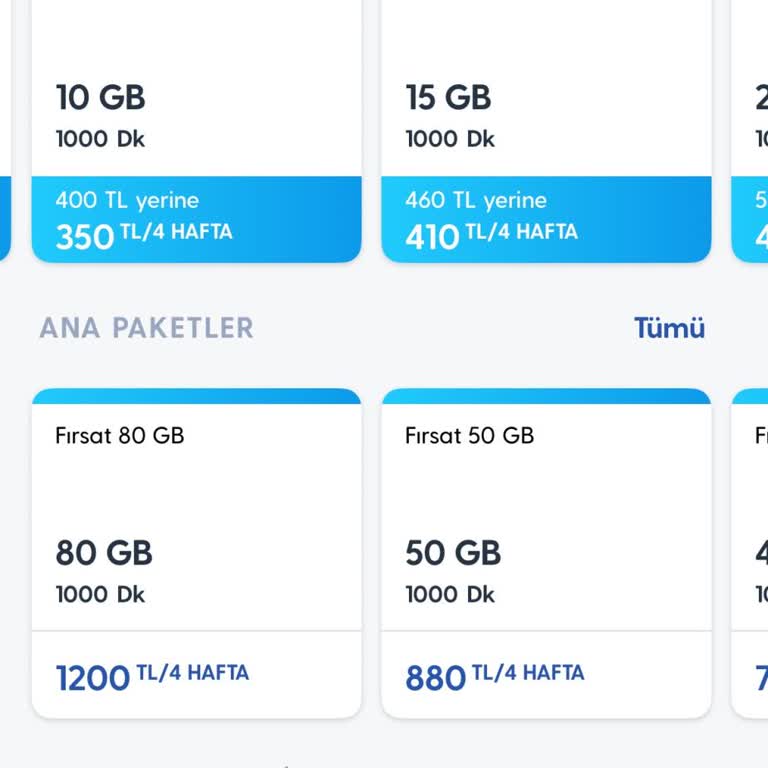Tap the 460 TL yerine discount text

pos(476,200)
